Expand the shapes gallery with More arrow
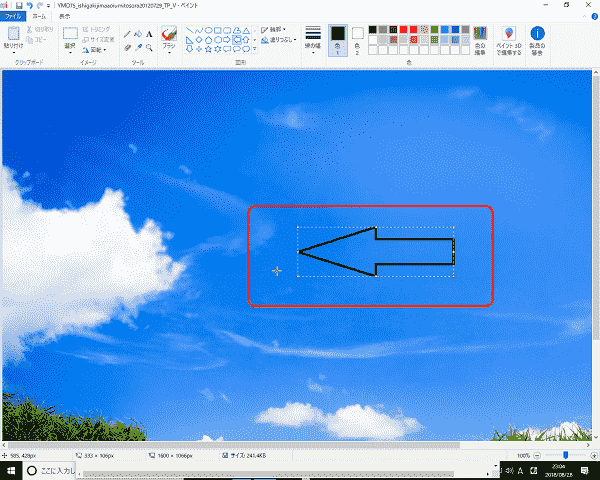600x480 pixels. click(x=255, y=49)
